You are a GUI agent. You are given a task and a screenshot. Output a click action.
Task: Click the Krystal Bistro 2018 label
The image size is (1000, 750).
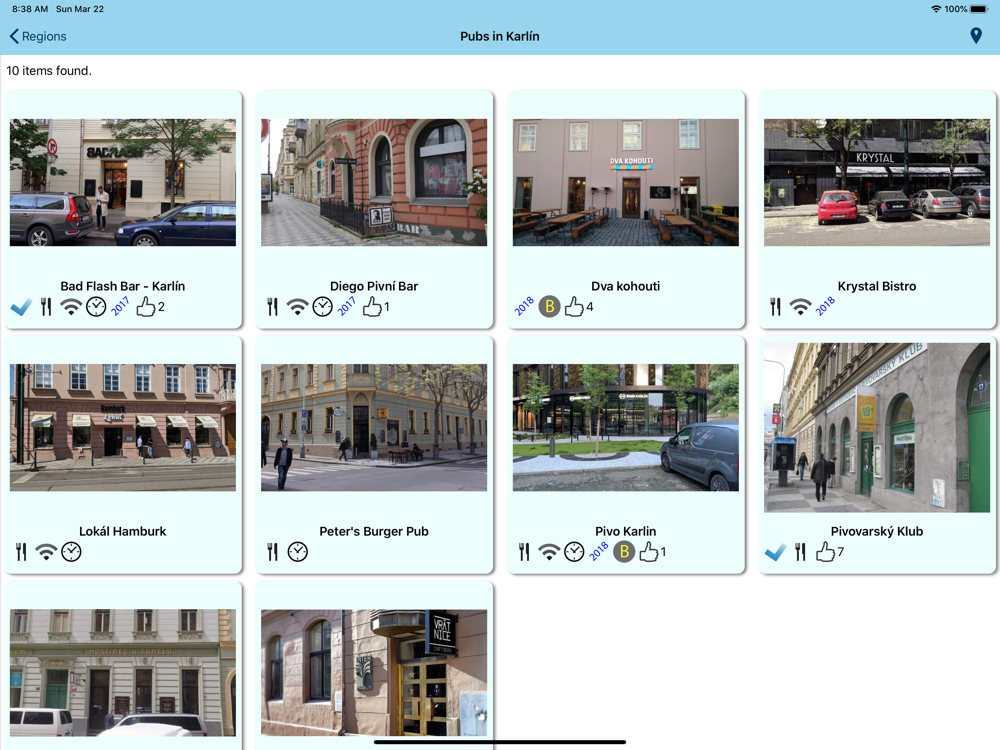[825, 306]
